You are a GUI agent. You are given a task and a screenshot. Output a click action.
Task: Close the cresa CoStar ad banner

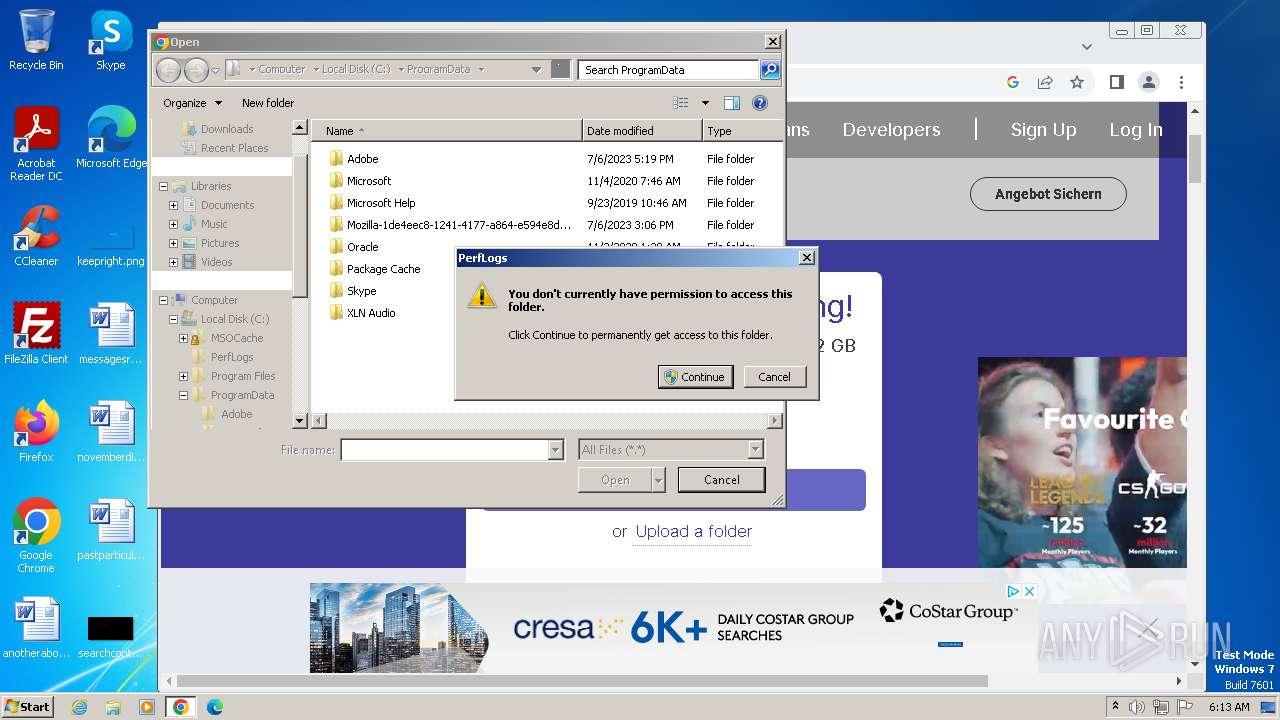pos(1029,592)
